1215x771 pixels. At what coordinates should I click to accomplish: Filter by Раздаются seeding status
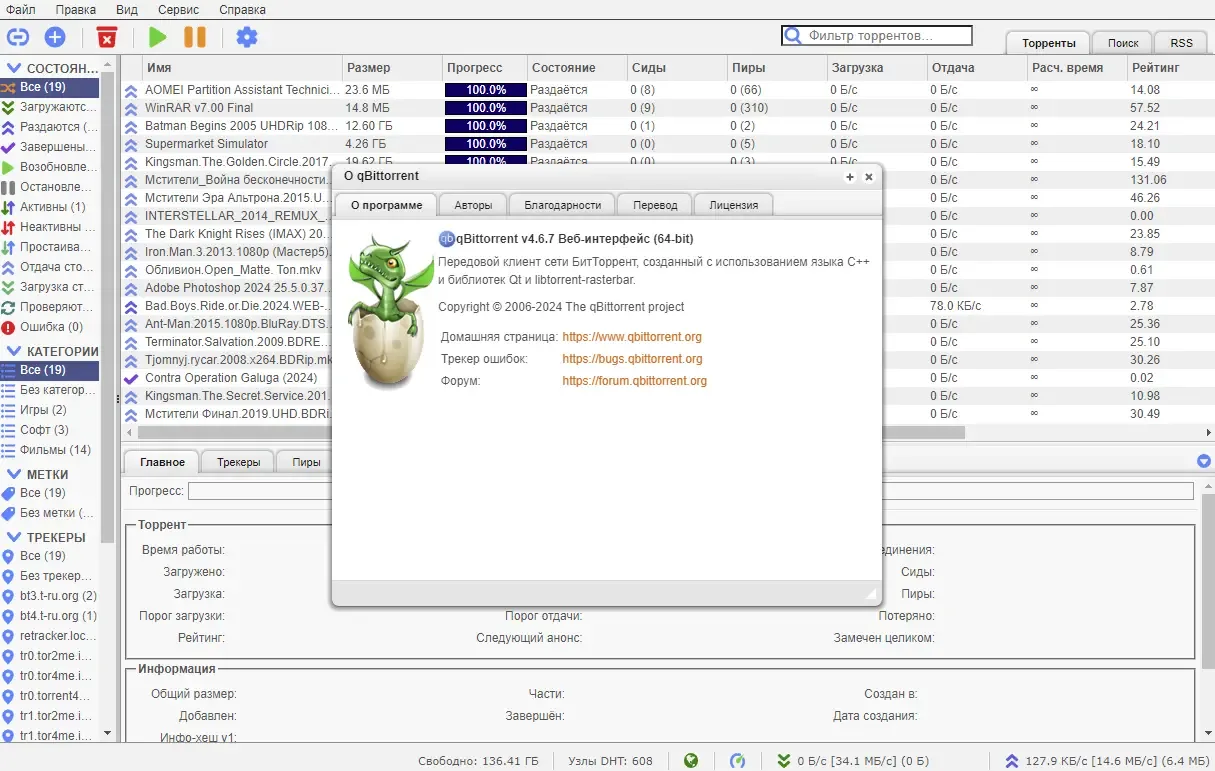tap(50, 127)
